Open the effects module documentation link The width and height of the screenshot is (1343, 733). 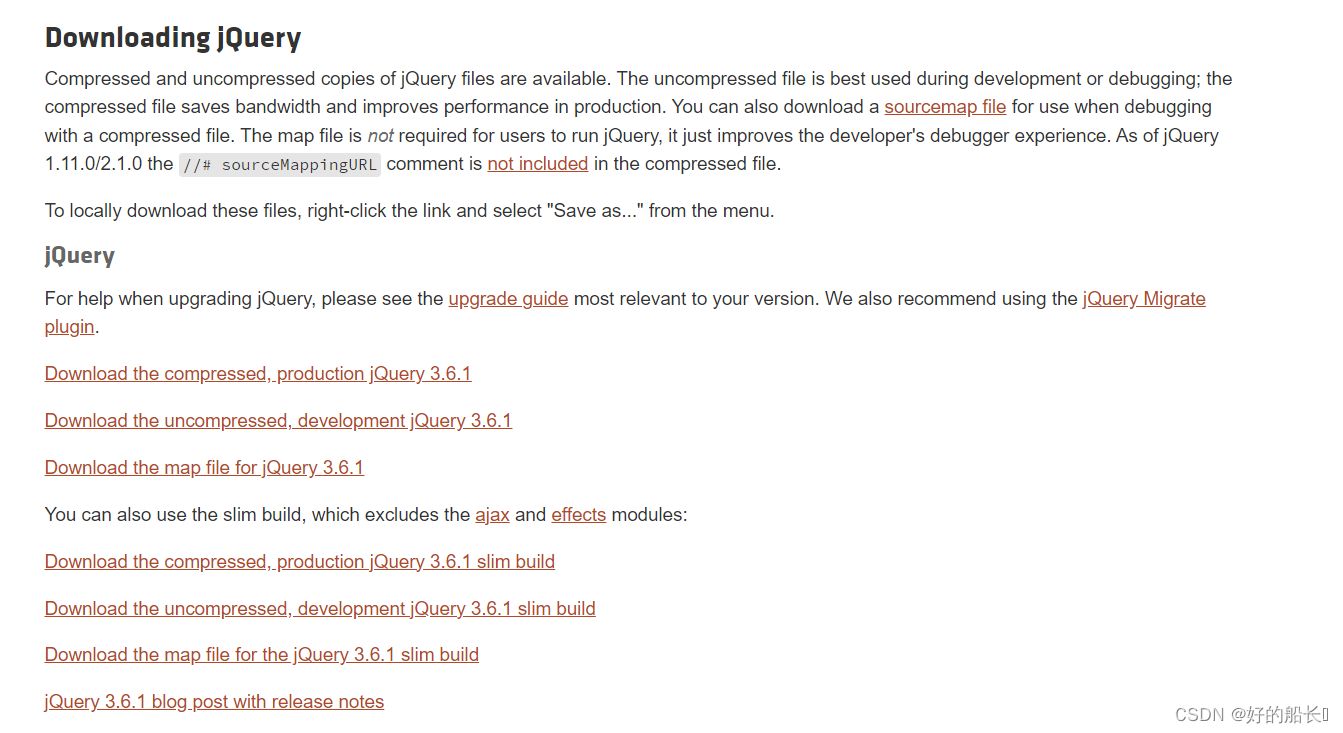pos(578,514)
